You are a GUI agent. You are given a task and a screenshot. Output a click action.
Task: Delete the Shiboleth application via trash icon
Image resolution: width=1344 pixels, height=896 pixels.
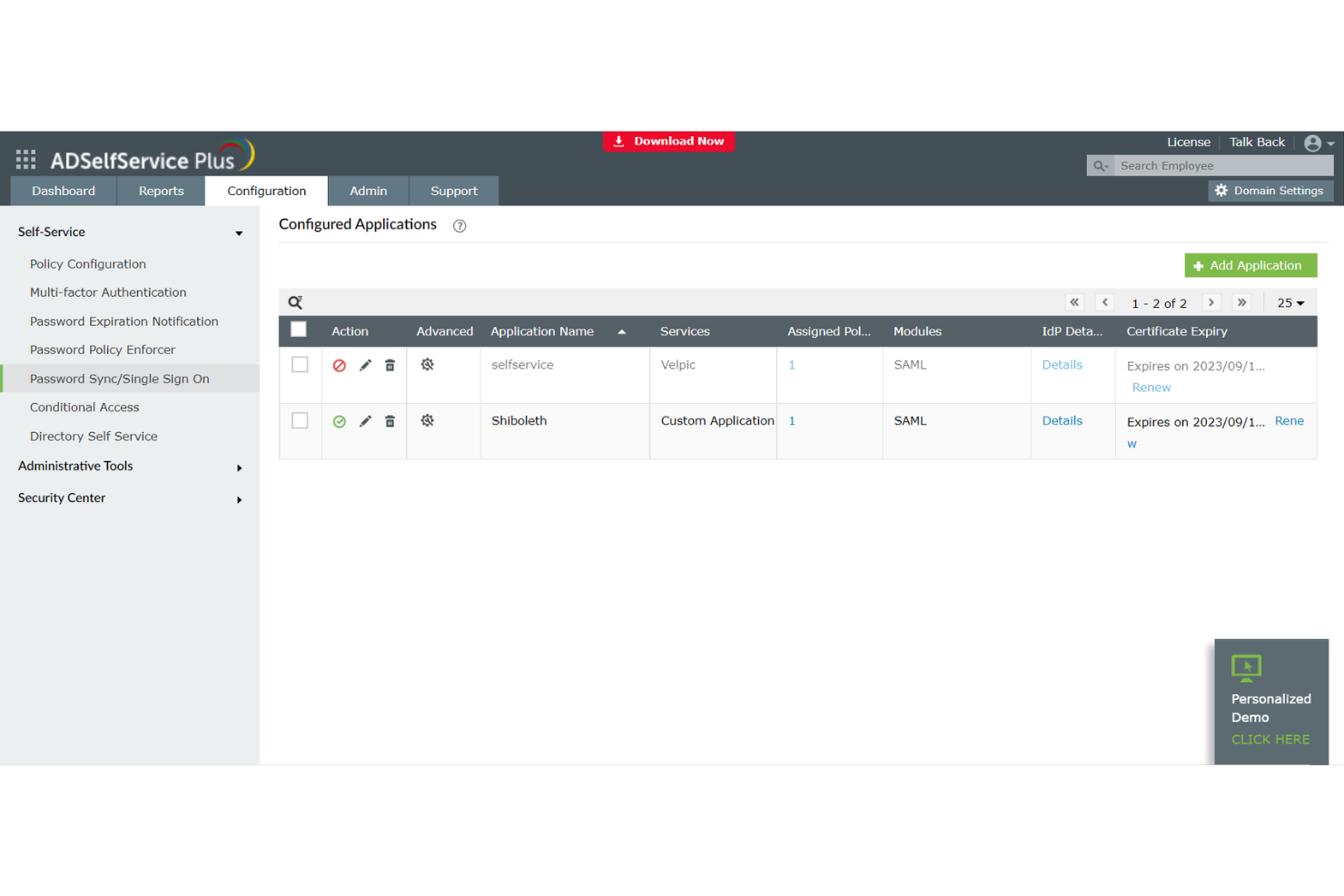point(390,421)
